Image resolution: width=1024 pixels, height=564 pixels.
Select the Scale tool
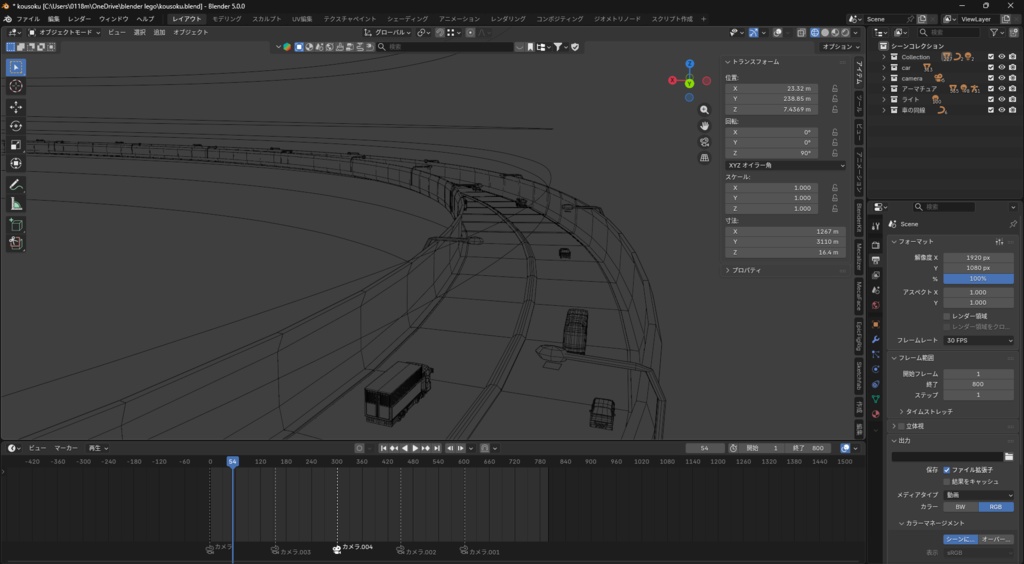pyautogui.click(x=16, y=145)
